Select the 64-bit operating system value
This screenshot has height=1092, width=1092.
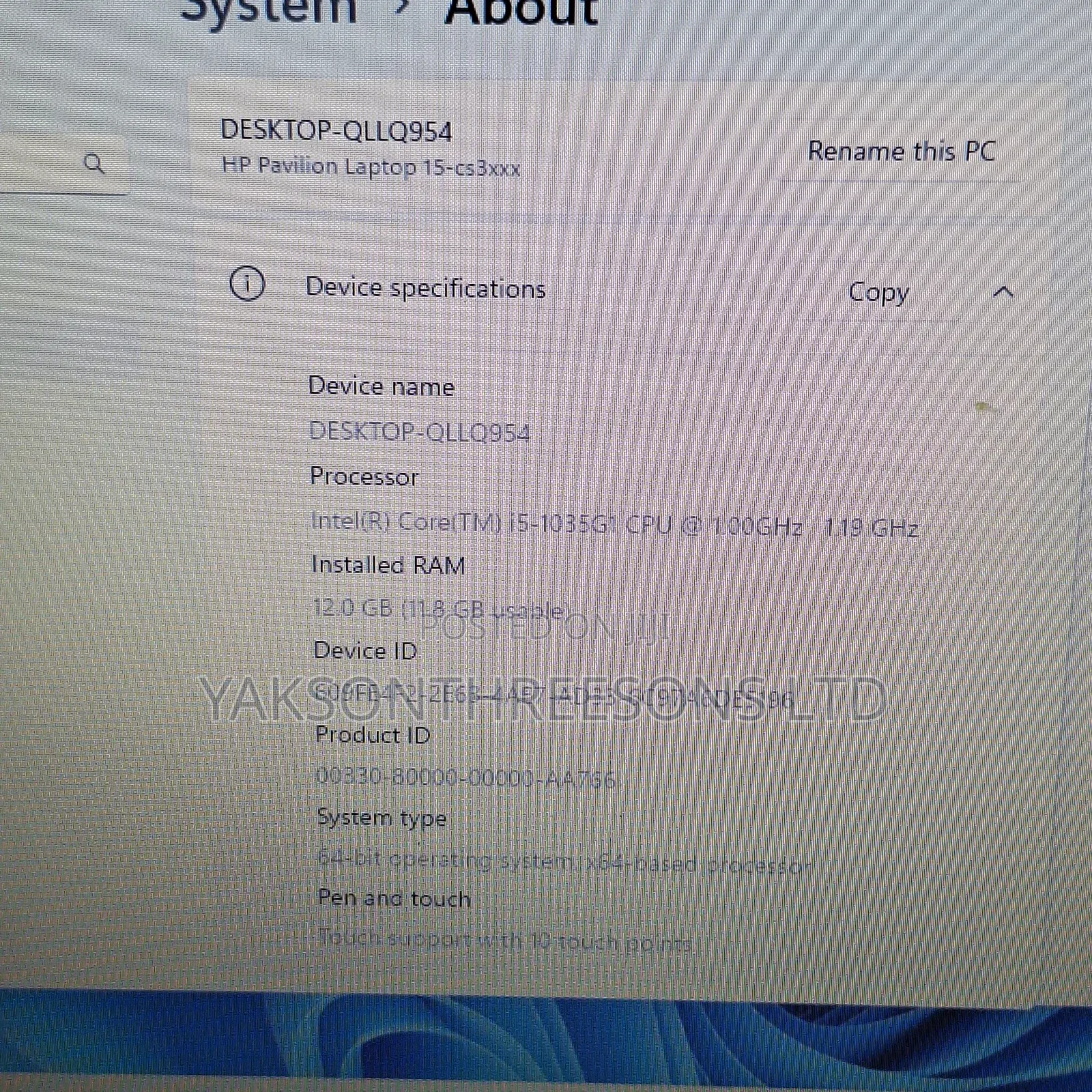(x=564, y=862)
